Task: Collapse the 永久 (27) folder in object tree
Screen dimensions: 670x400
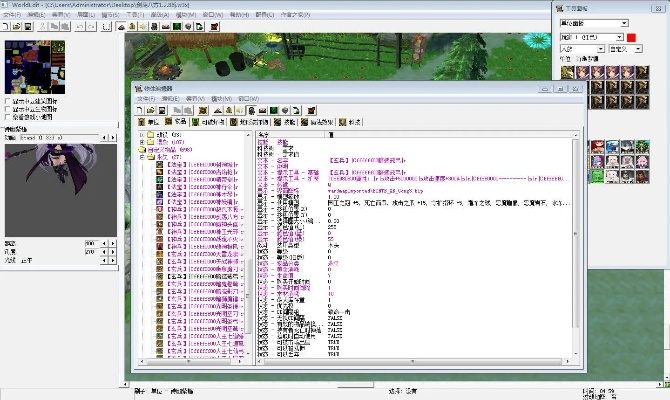Action: pyautogui.click(x=142, y=157)
